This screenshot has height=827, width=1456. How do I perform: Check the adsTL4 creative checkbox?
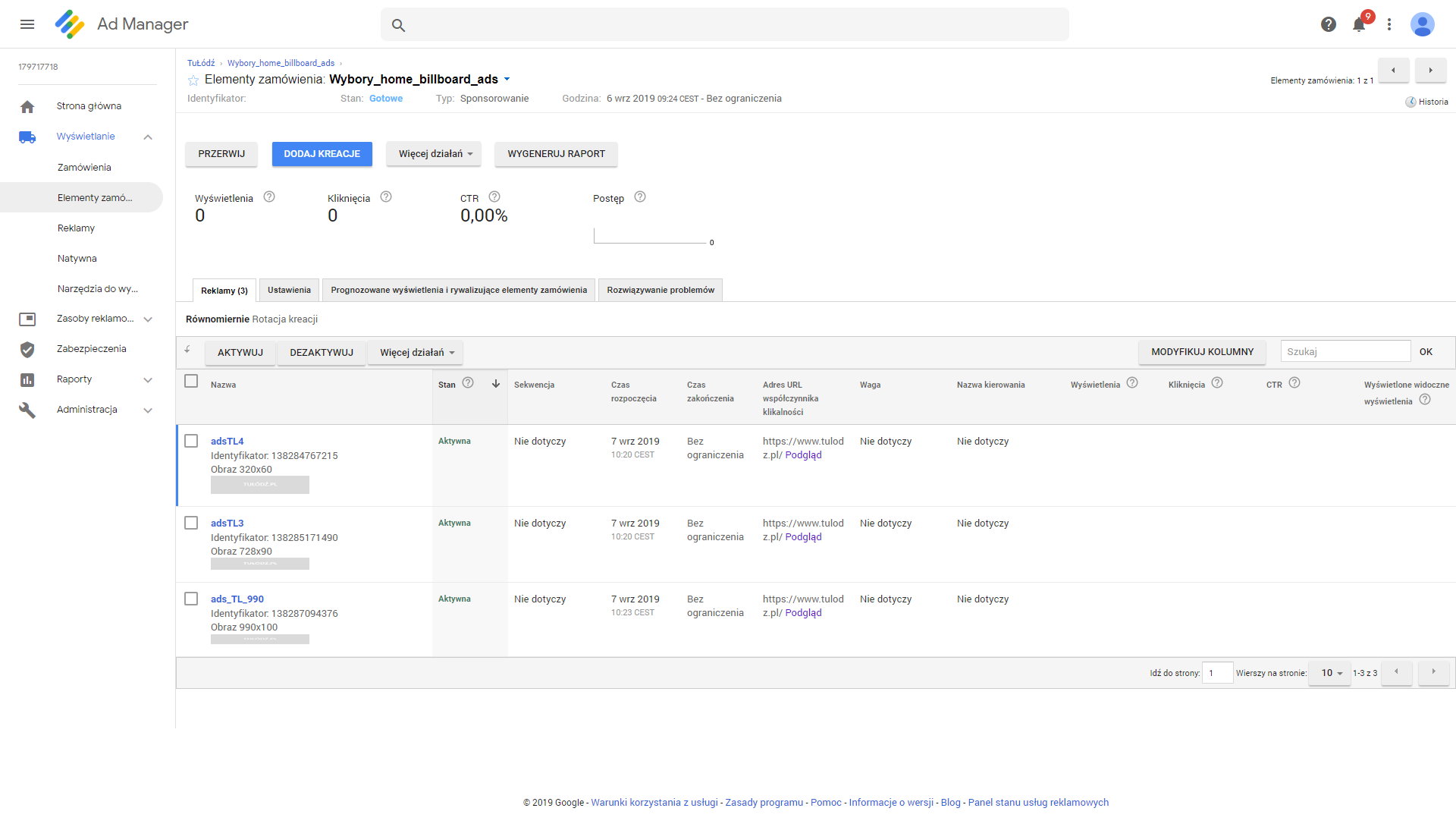(191, 442)
